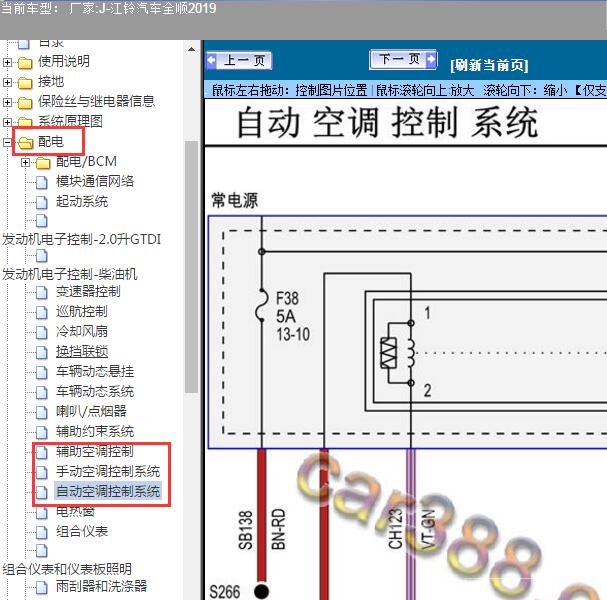Select the 配电/BCM folder item
The height and width of the screenshot is (600, 607).
(86, 161)
